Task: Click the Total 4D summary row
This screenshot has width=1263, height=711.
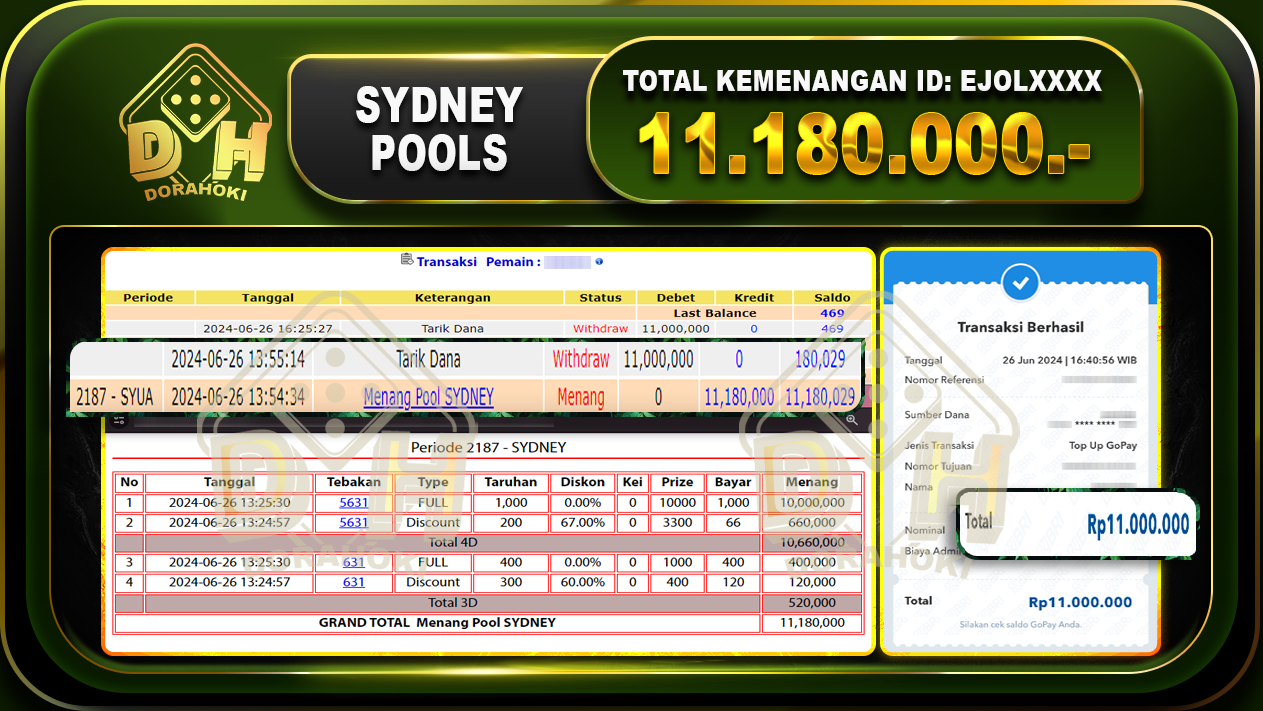Action: (x=452, y=542)
